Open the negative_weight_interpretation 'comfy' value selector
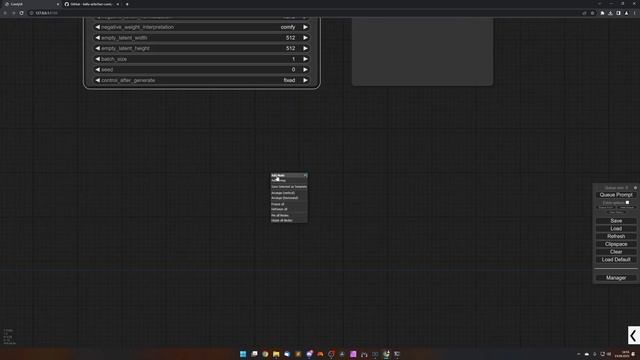Viewport: 640px width, 360px height. point(288,27)
